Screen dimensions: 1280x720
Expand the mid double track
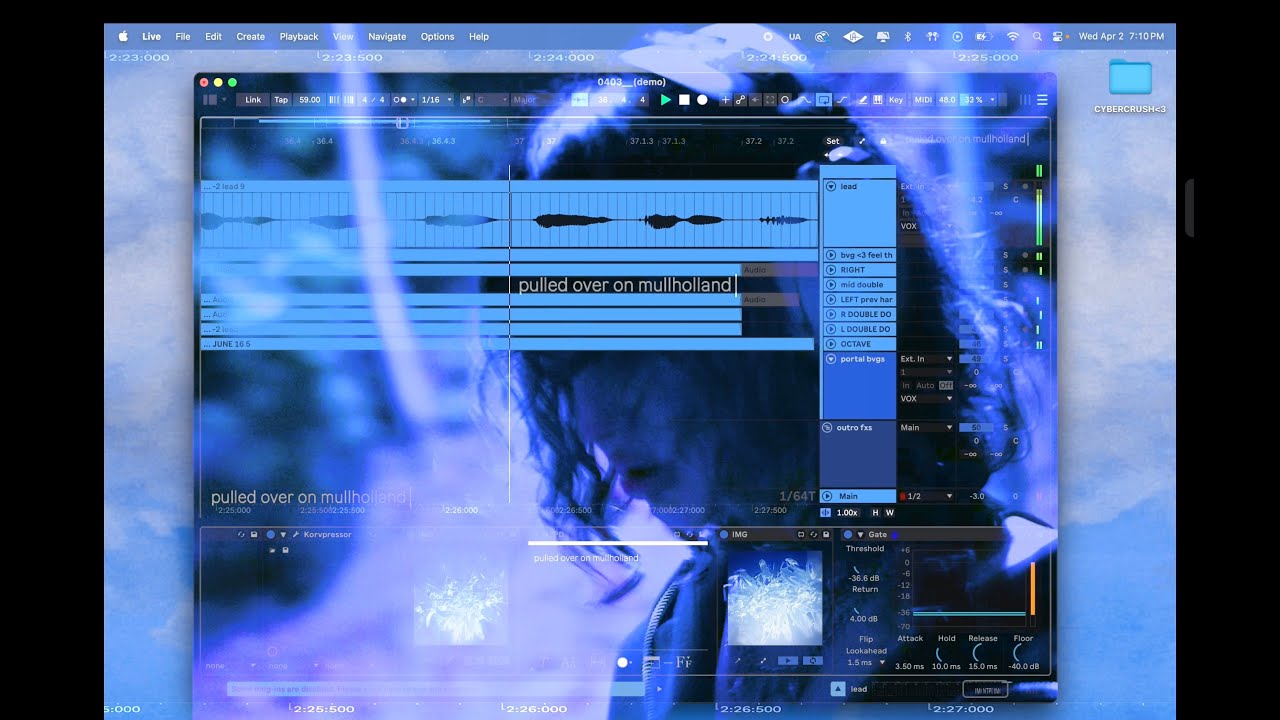(x=831, y=285)
